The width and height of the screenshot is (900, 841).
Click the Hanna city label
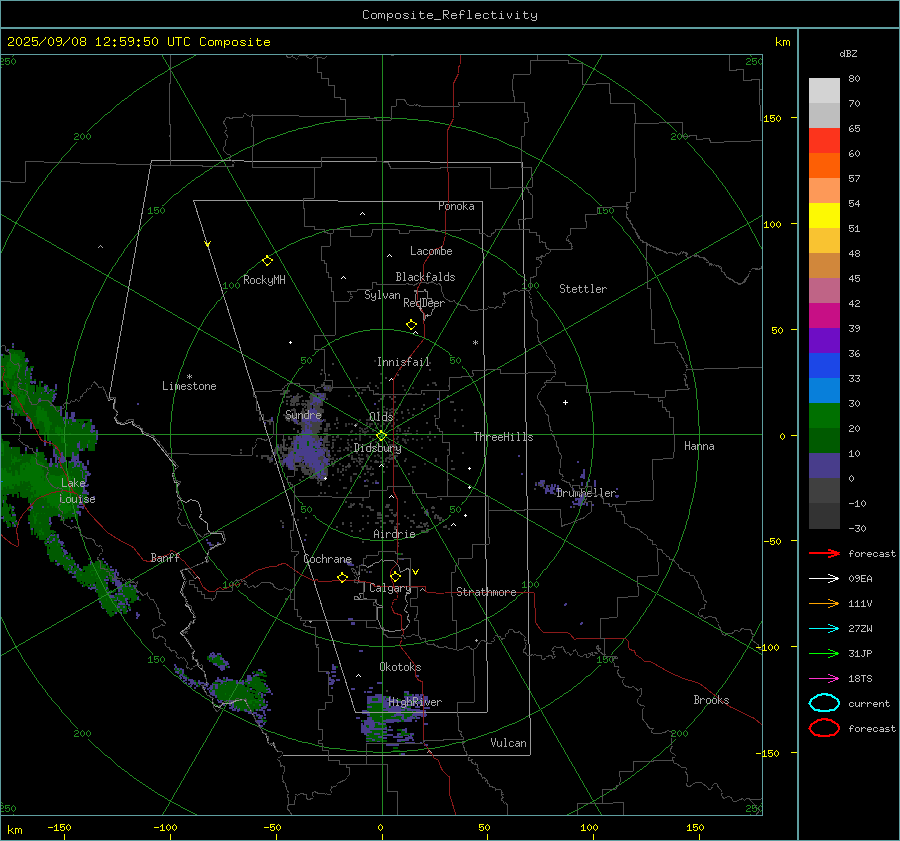click(x=699, y=446)
